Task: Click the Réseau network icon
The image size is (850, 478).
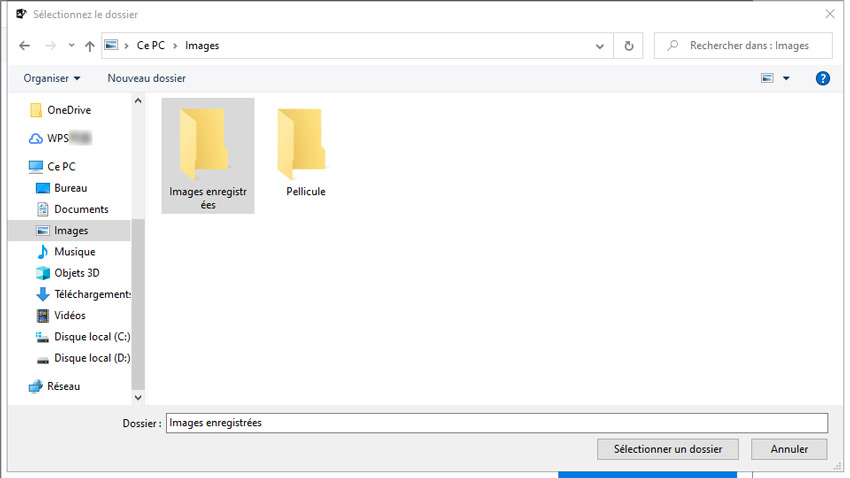Action: click(x=36, y=386)
